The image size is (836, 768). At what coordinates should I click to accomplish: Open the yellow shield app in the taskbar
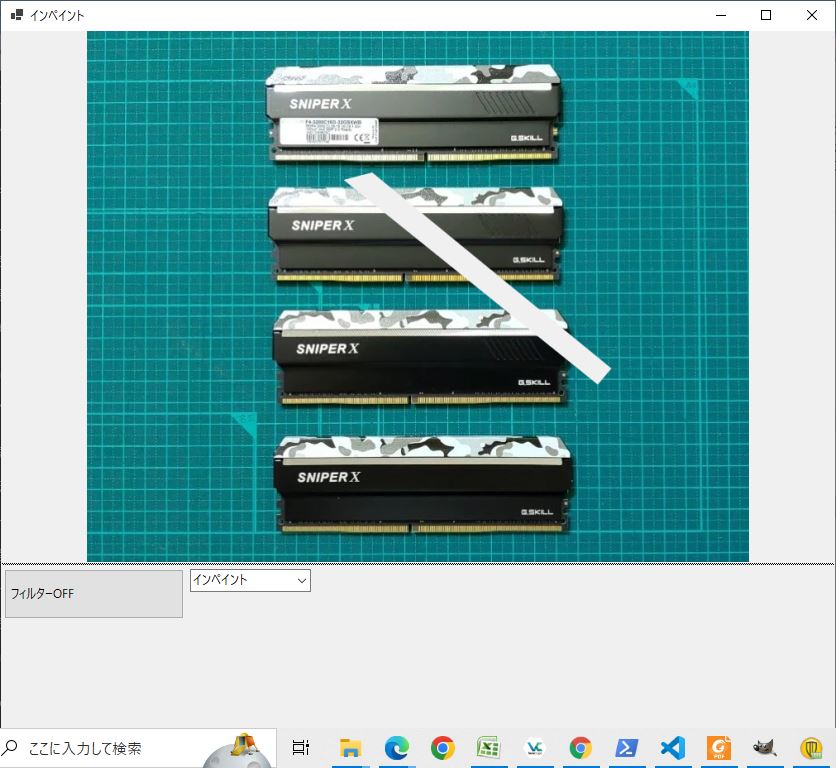coord(811,748)
